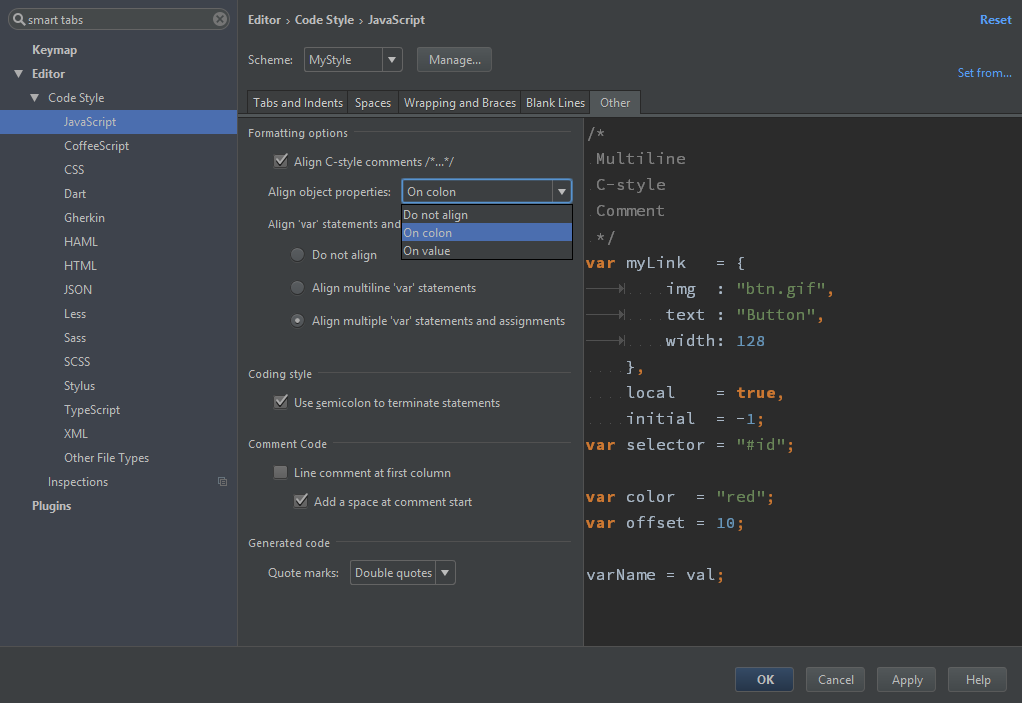Select Keymap in settings tree
1022x703 pixels.
55,50
